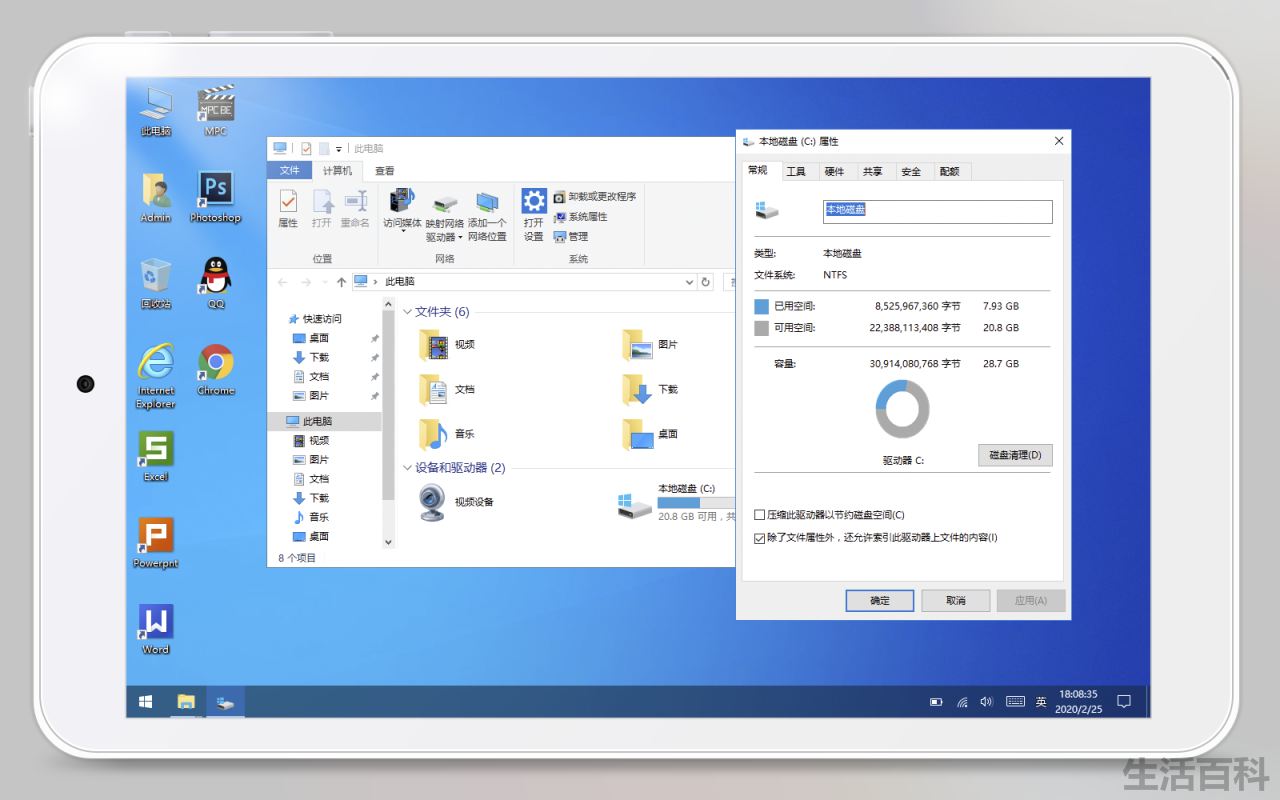The width and height of the screenshot is (1280, 800).
Task: Select the MPC player desktop icon
Action: [x=216, y=110]
